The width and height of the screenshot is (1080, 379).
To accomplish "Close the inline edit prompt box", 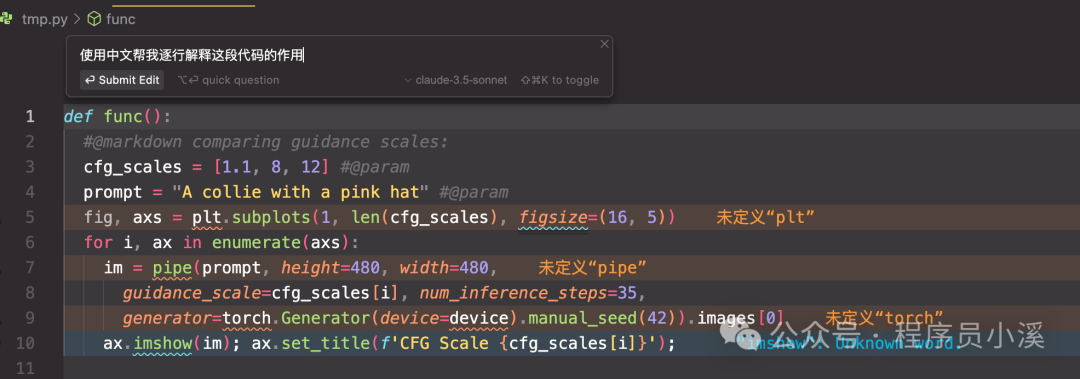I will click(x=604, y=44).
